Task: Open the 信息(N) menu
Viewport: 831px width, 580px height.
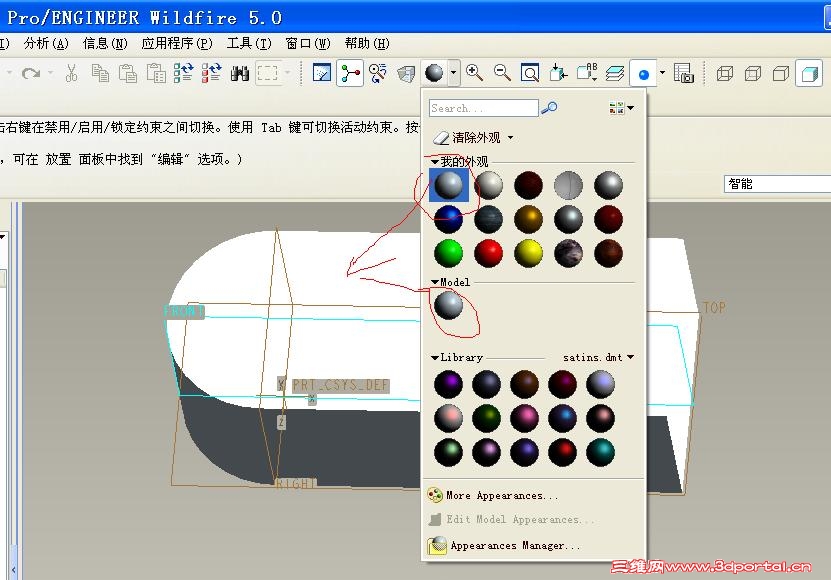Action: (105, 43)
